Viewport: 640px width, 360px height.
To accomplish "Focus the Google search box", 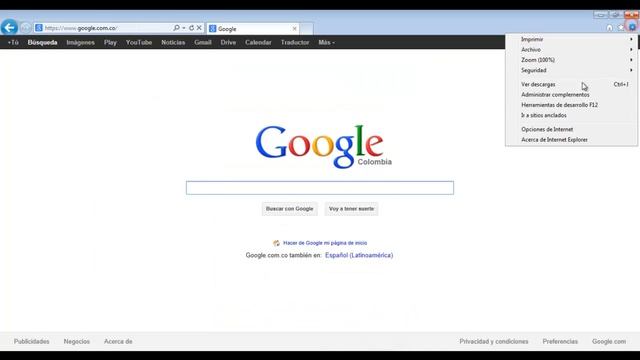I will pos(320,188).
